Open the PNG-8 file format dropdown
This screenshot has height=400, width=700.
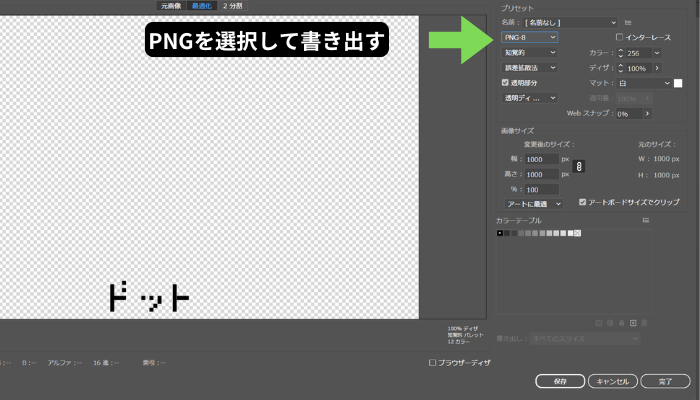[x=529, y=38]
